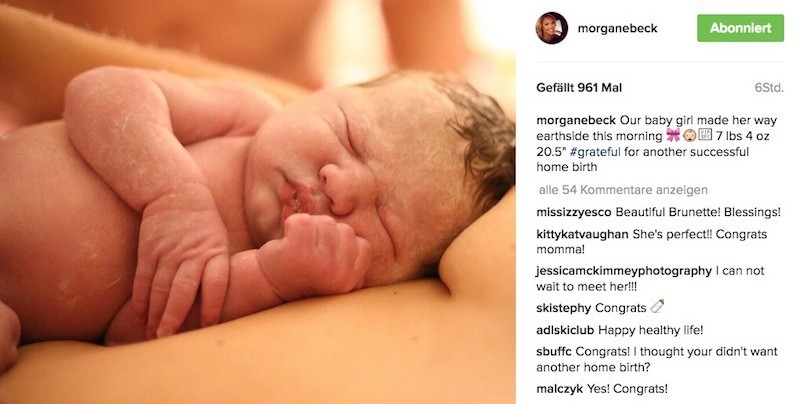Image resolution: width=800 pixels, height=404 pixels.
Task: Click the baby bottle emoji after Congrats
Action: [x=657, y=307]
